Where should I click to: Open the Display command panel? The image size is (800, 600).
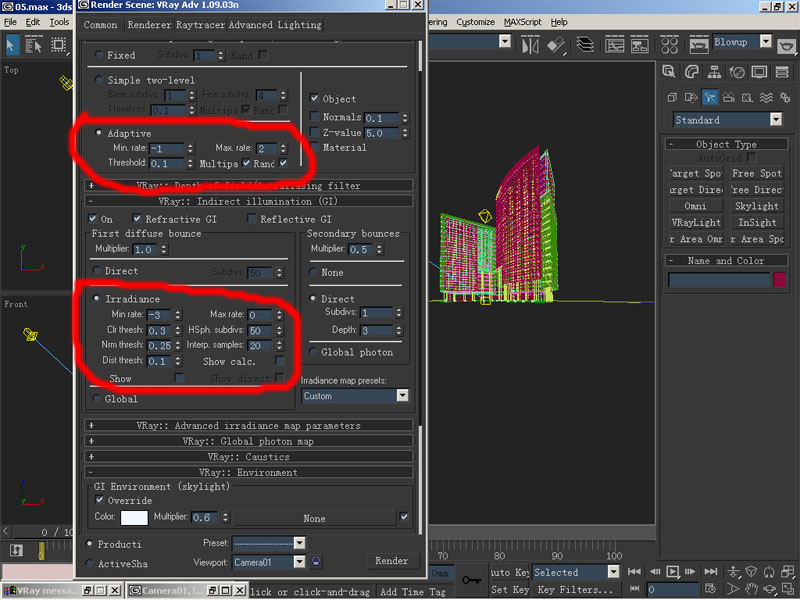pyautogui.click(x=759, y=72)
